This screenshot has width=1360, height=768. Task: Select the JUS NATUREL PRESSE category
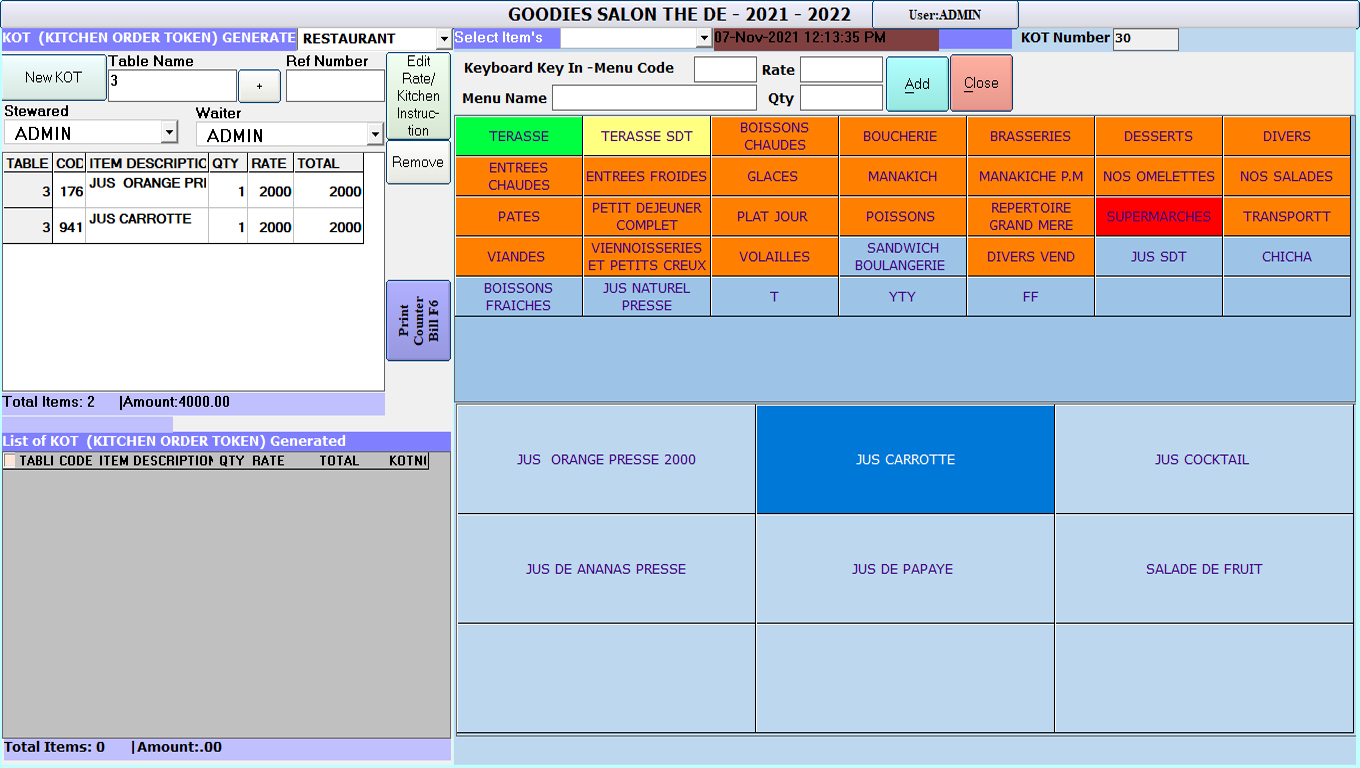(646, 296)
